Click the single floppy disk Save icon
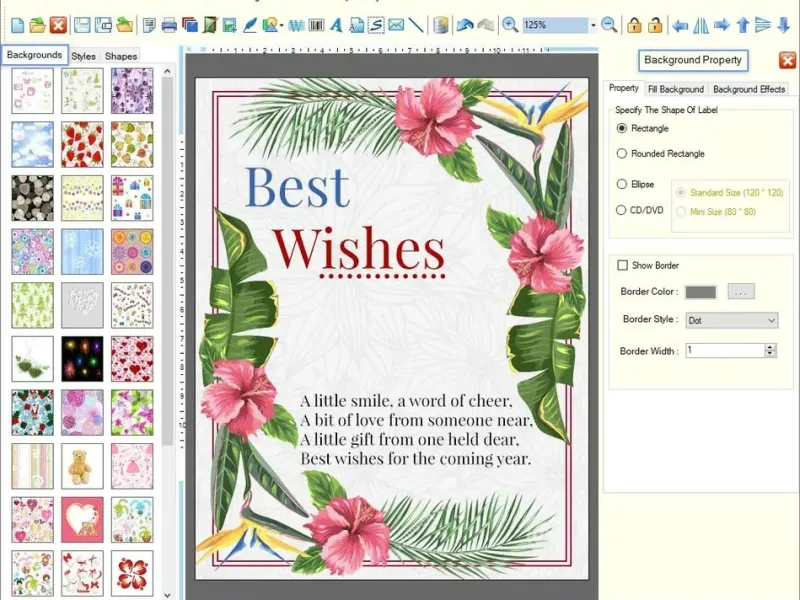Viewport: 800px width, 600px height. click(82, 24)
